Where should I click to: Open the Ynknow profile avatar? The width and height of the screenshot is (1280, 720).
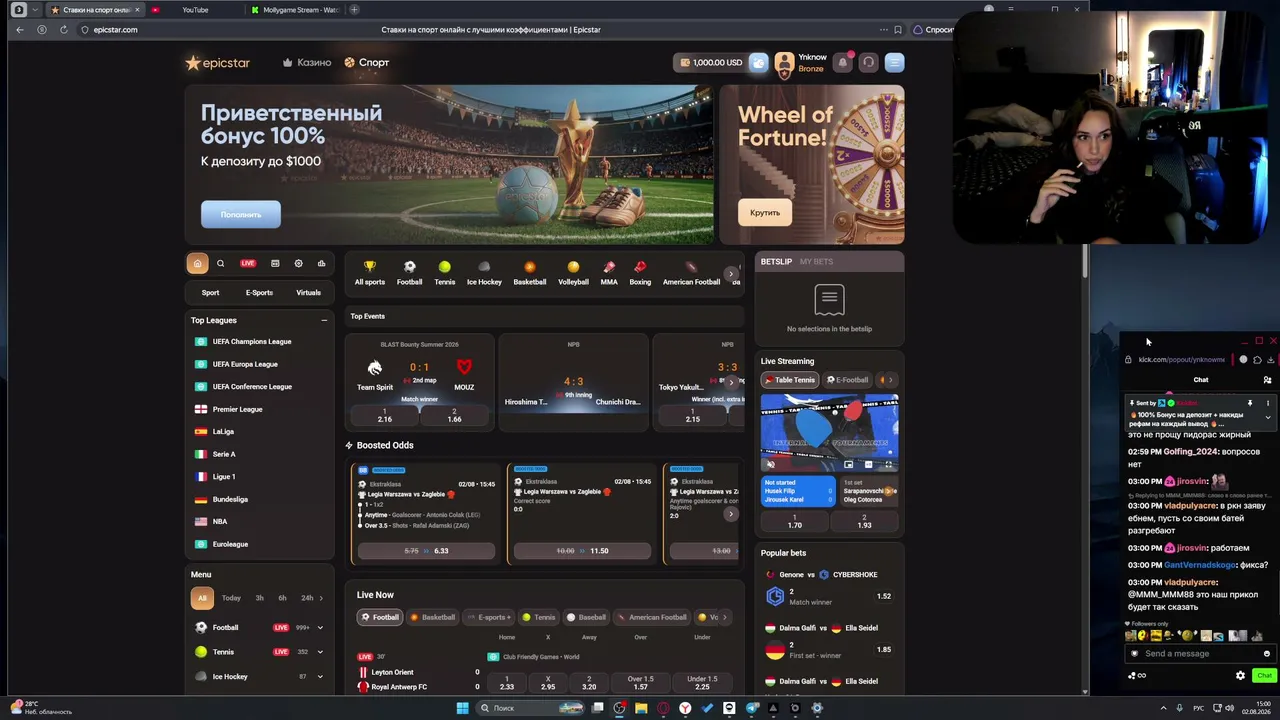point(784,63)
